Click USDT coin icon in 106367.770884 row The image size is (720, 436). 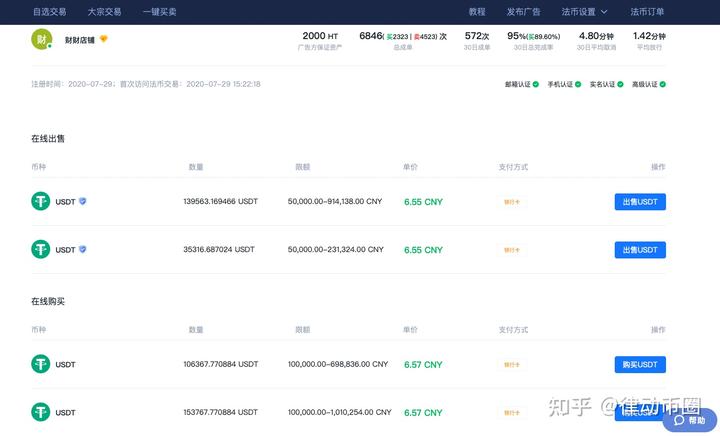click(x=41, y=364)
